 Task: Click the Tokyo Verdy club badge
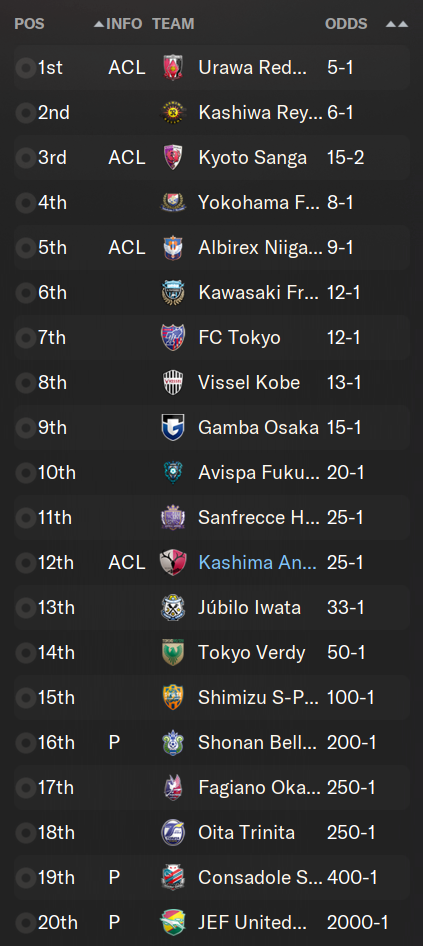[x=173, y=652]
